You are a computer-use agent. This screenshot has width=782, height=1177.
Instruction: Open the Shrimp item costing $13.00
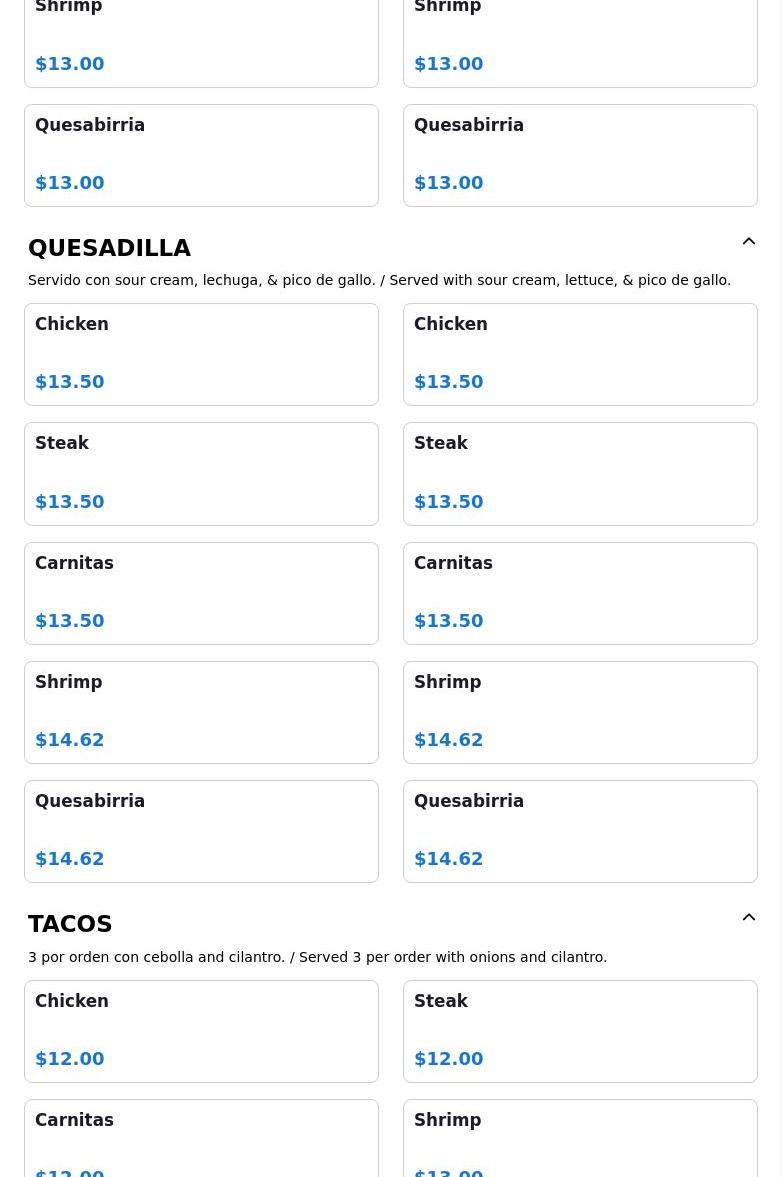point(201,40)
